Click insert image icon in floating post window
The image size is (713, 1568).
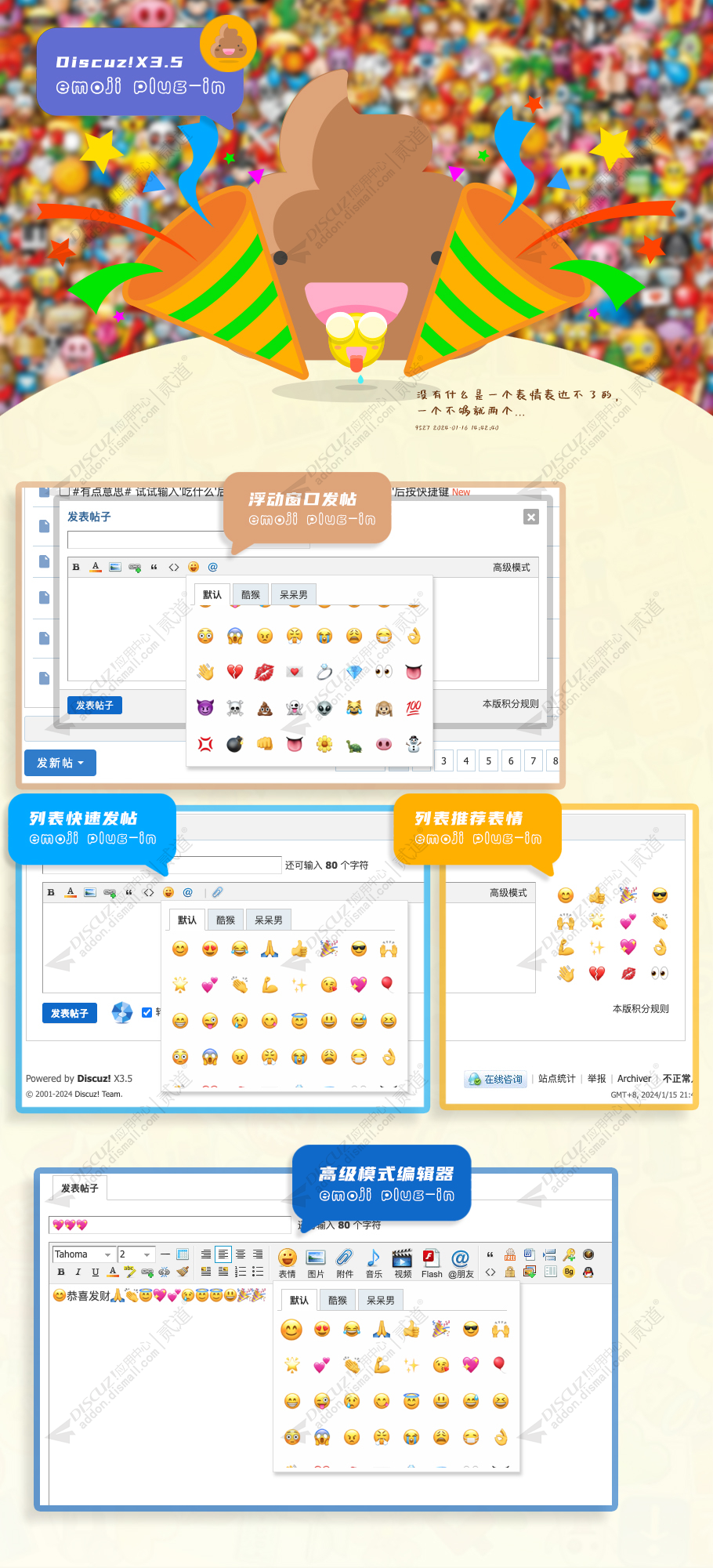point(115,567)
